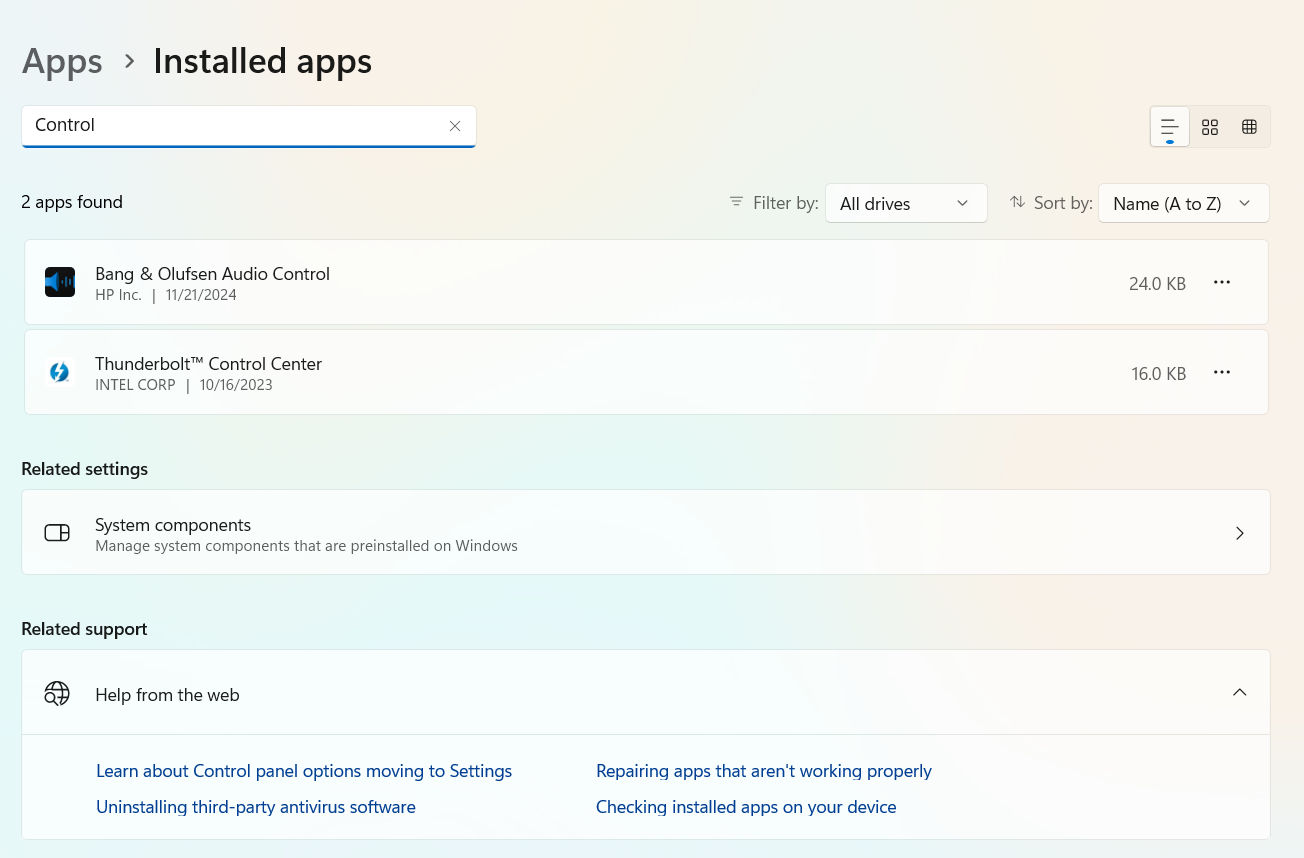This screenshot has width=1304, height=858.
Task: Click the Related settings heading
Action: pyautogui.click(x=85, y=469)
